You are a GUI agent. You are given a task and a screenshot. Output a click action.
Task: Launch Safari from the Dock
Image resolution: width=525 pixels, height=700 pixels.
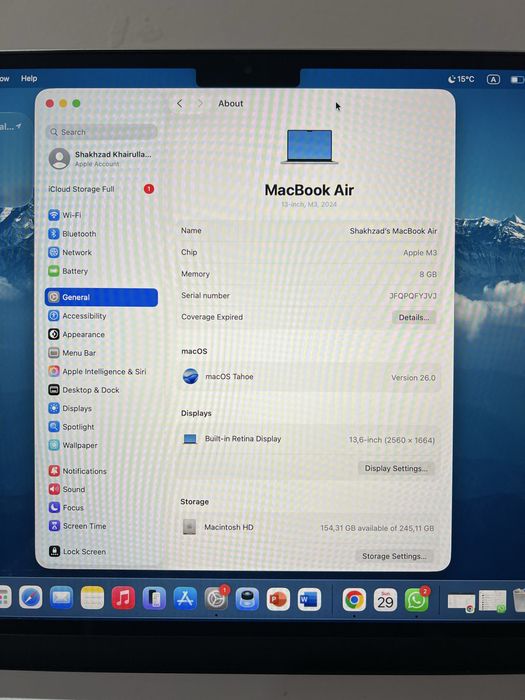click(30, 598)
